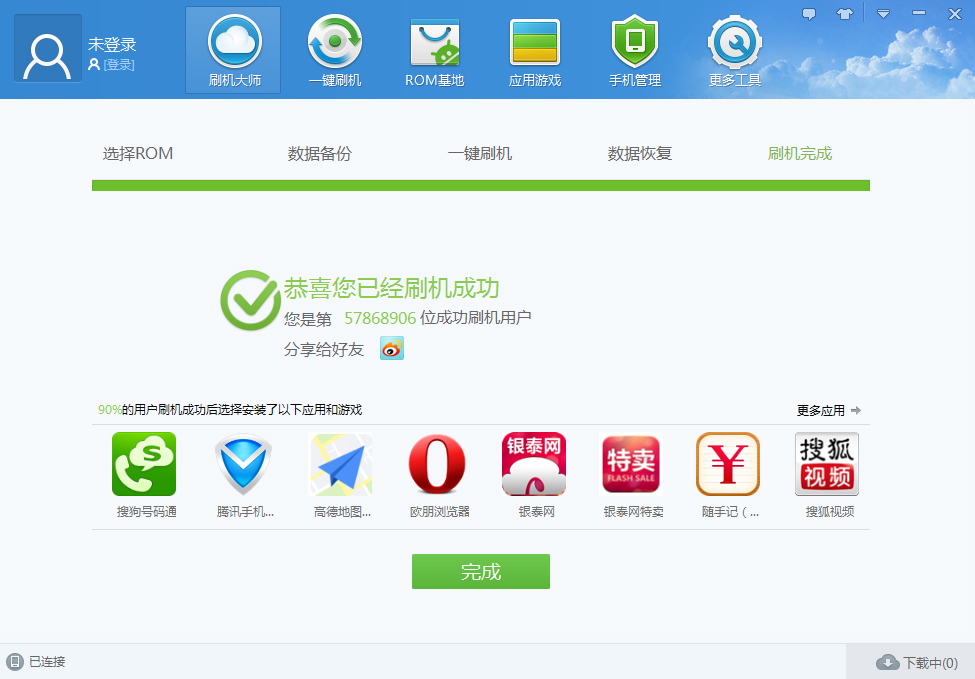Open the ROM基地 section
975x679 pixels.
[x=433, y=48]
